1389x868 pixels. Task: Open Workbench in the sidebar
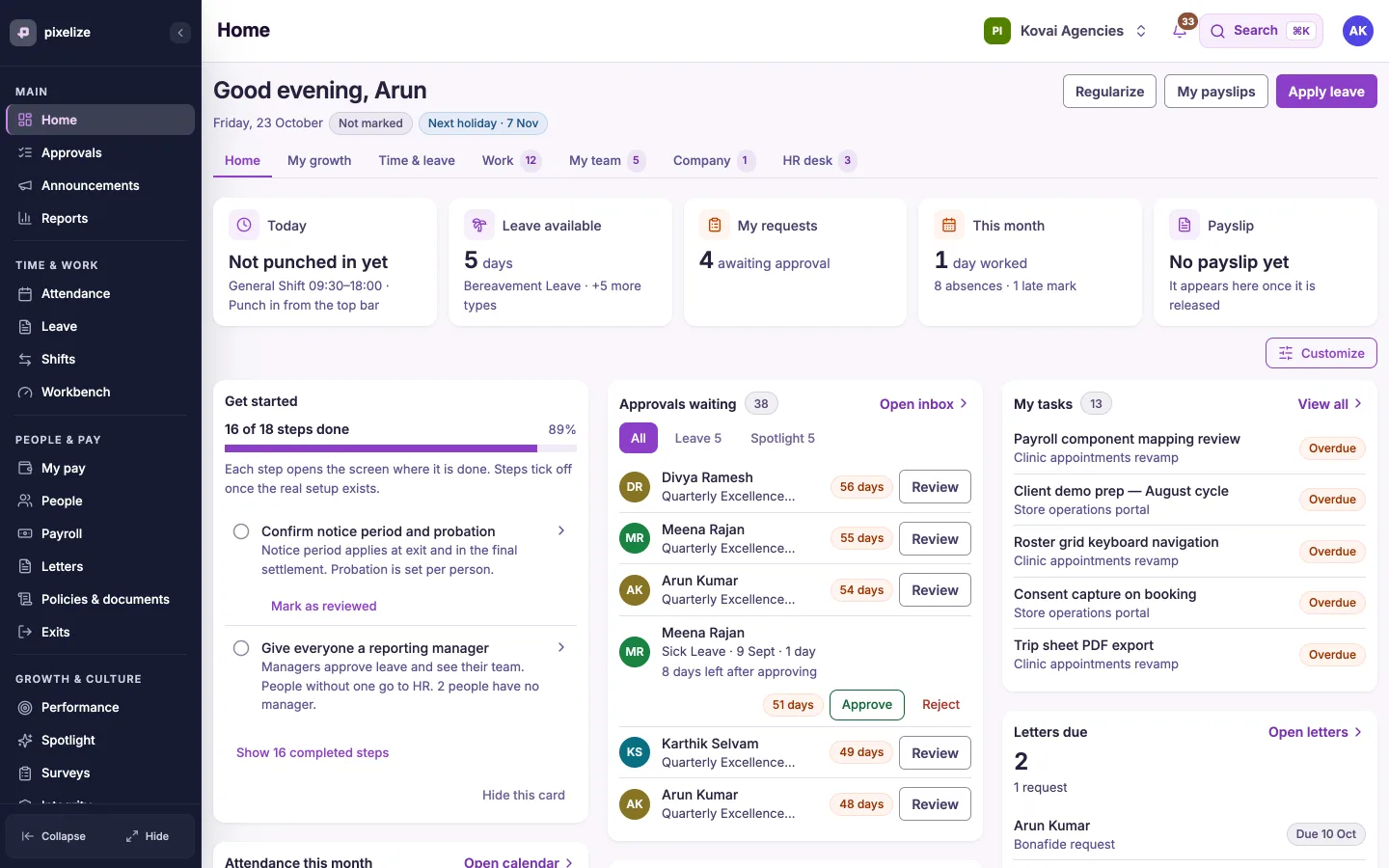click(x=100, y=392)
